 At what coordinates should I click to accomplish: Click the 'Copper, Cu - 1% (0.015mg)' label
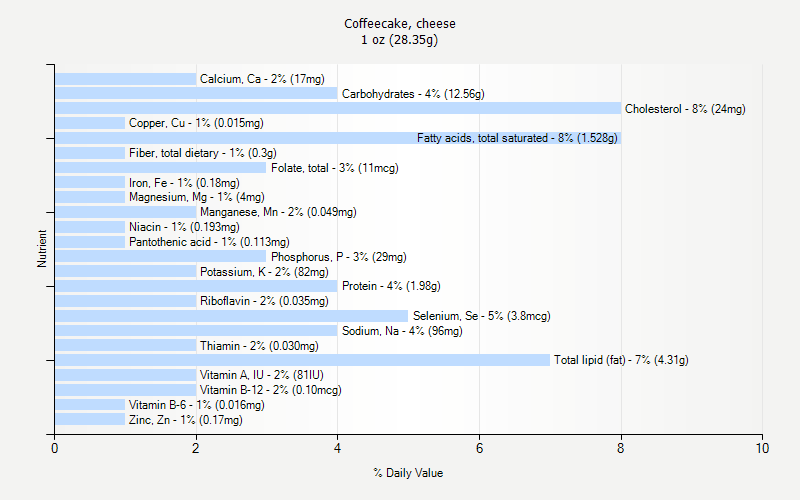[196, 123]
